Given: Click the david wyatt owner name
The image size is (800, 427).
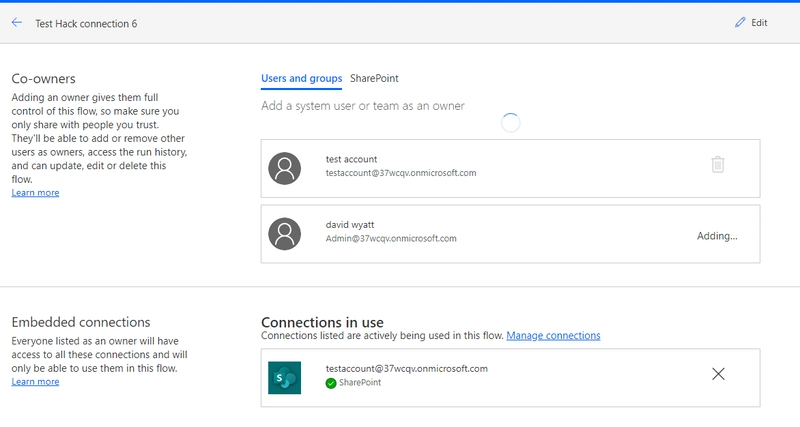Looking at the screenshot, I should pos(354,225).
